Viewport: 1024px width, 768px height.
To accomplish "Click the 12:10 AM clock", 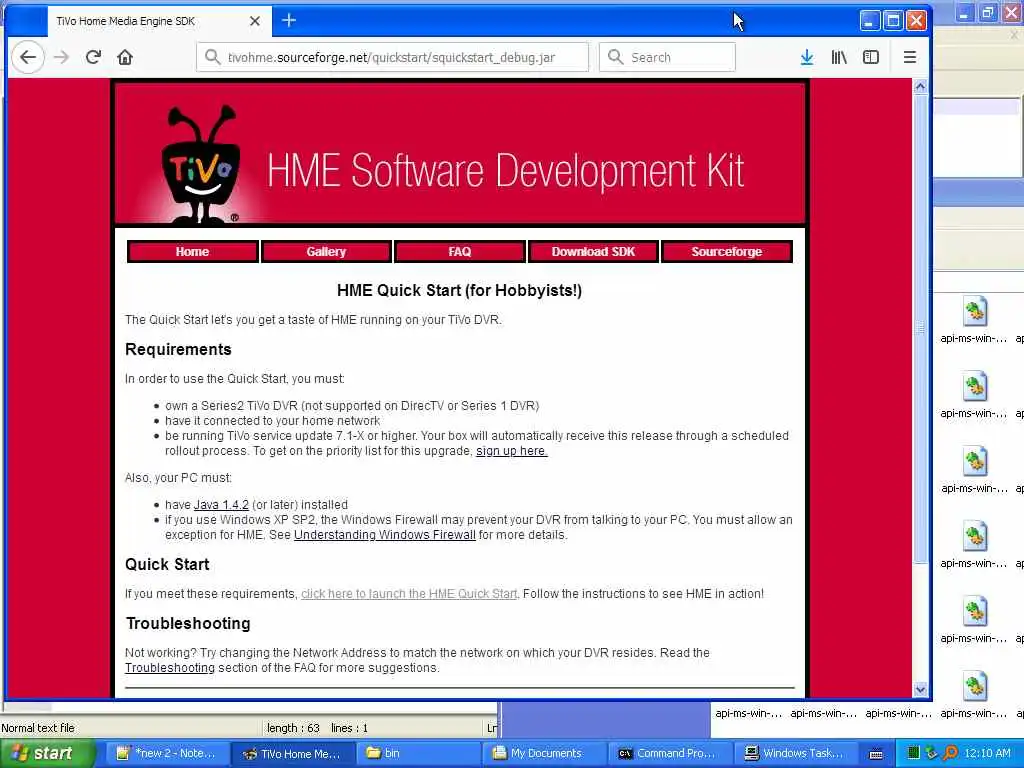I will coord(987,753).
